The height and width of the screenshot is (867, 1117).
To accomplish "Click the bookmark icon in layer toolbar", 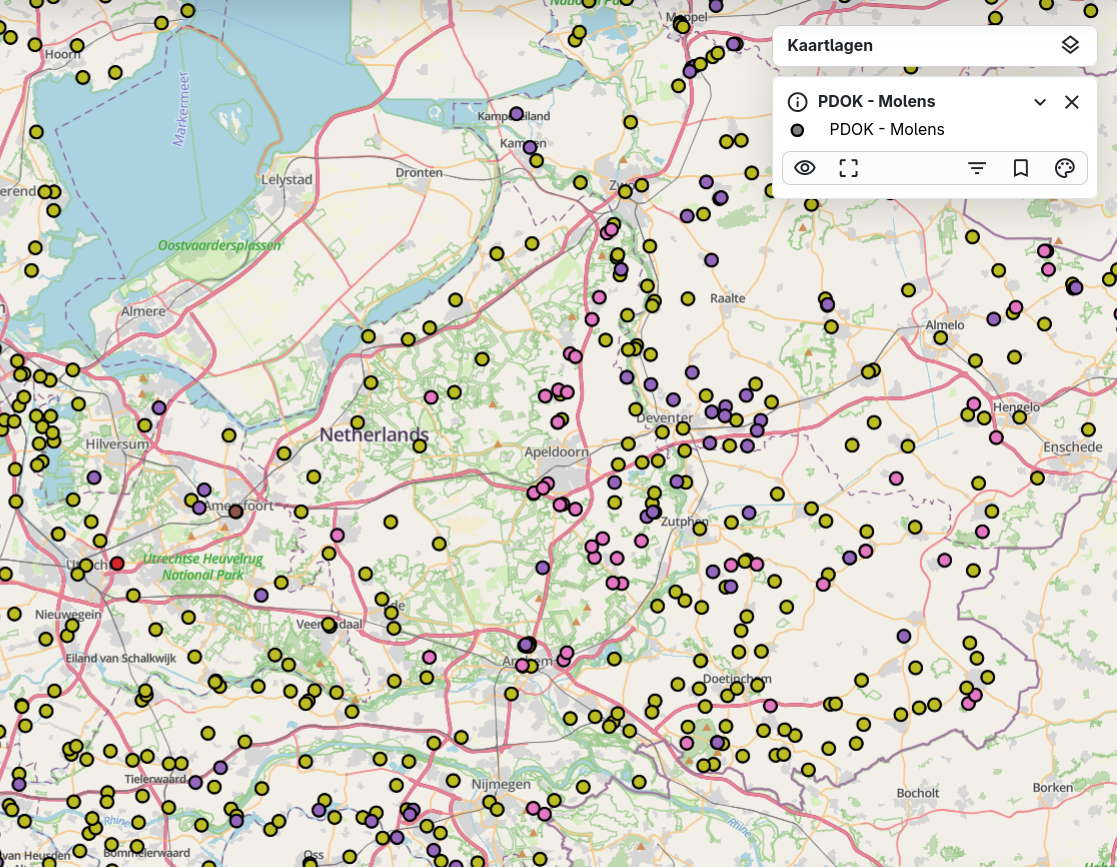I will click(x=1020, y=168).
